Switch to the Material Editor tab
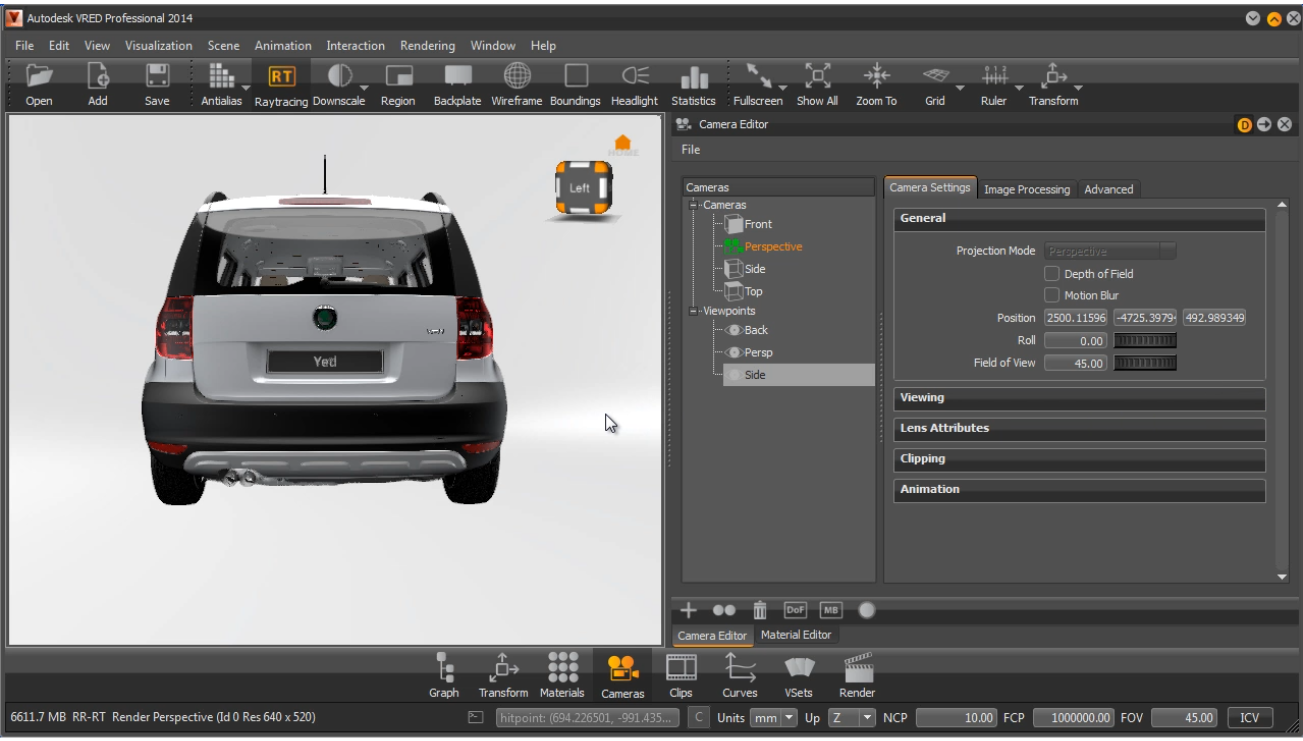 (x=796, y=635)
